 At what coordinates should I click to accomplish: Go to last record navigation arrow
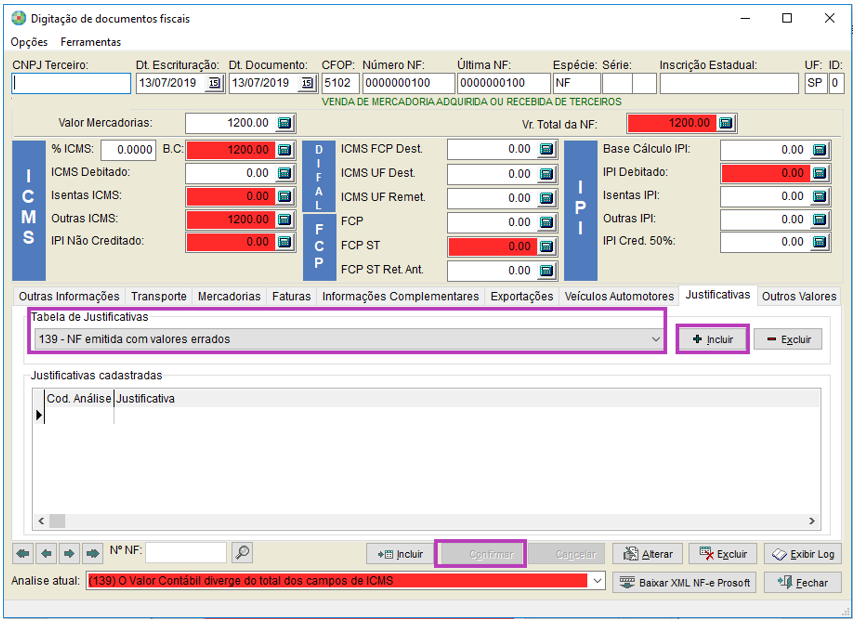coord(93,553)
